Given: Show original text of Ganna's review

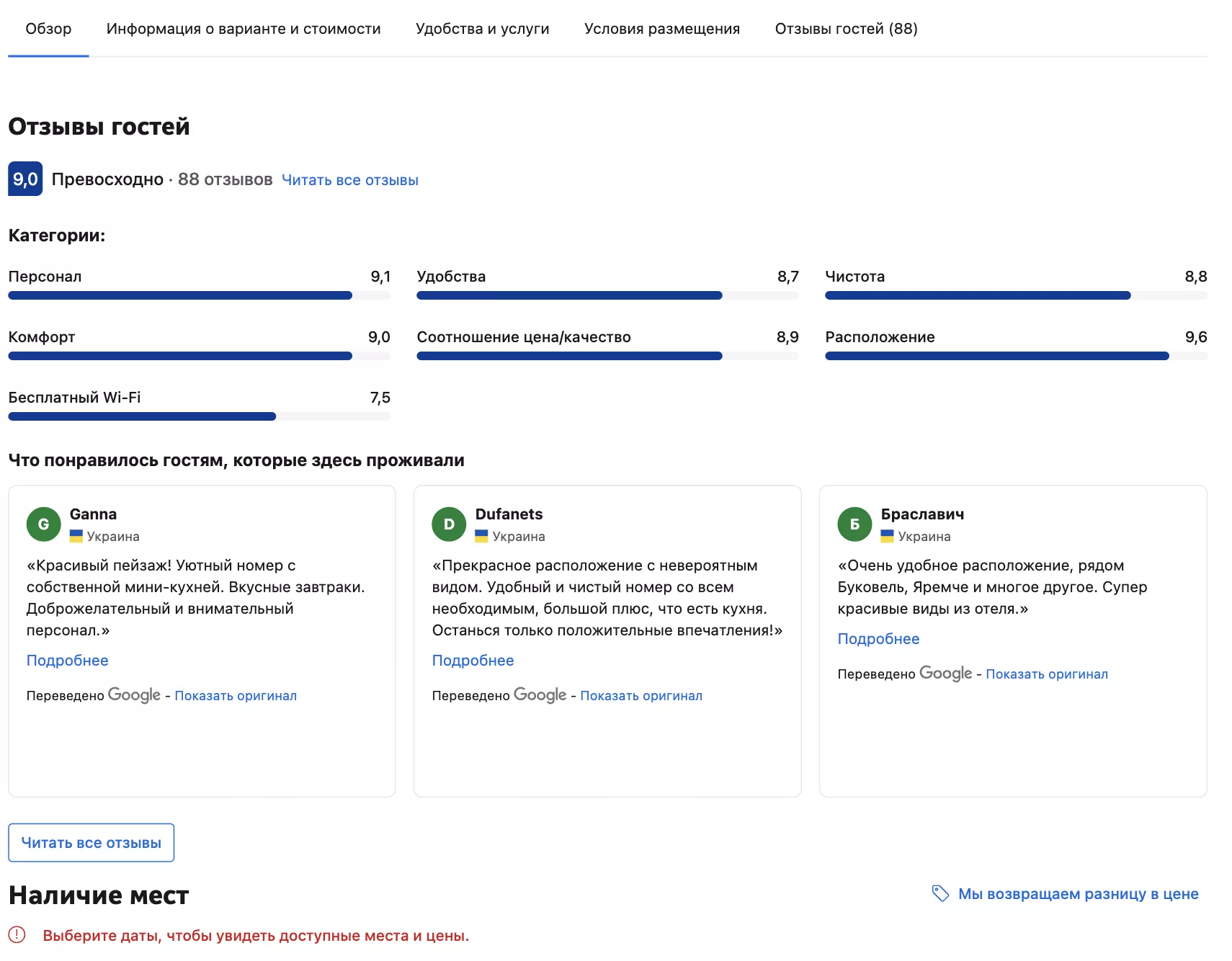Looking at the screenshot, I should 236,696.
